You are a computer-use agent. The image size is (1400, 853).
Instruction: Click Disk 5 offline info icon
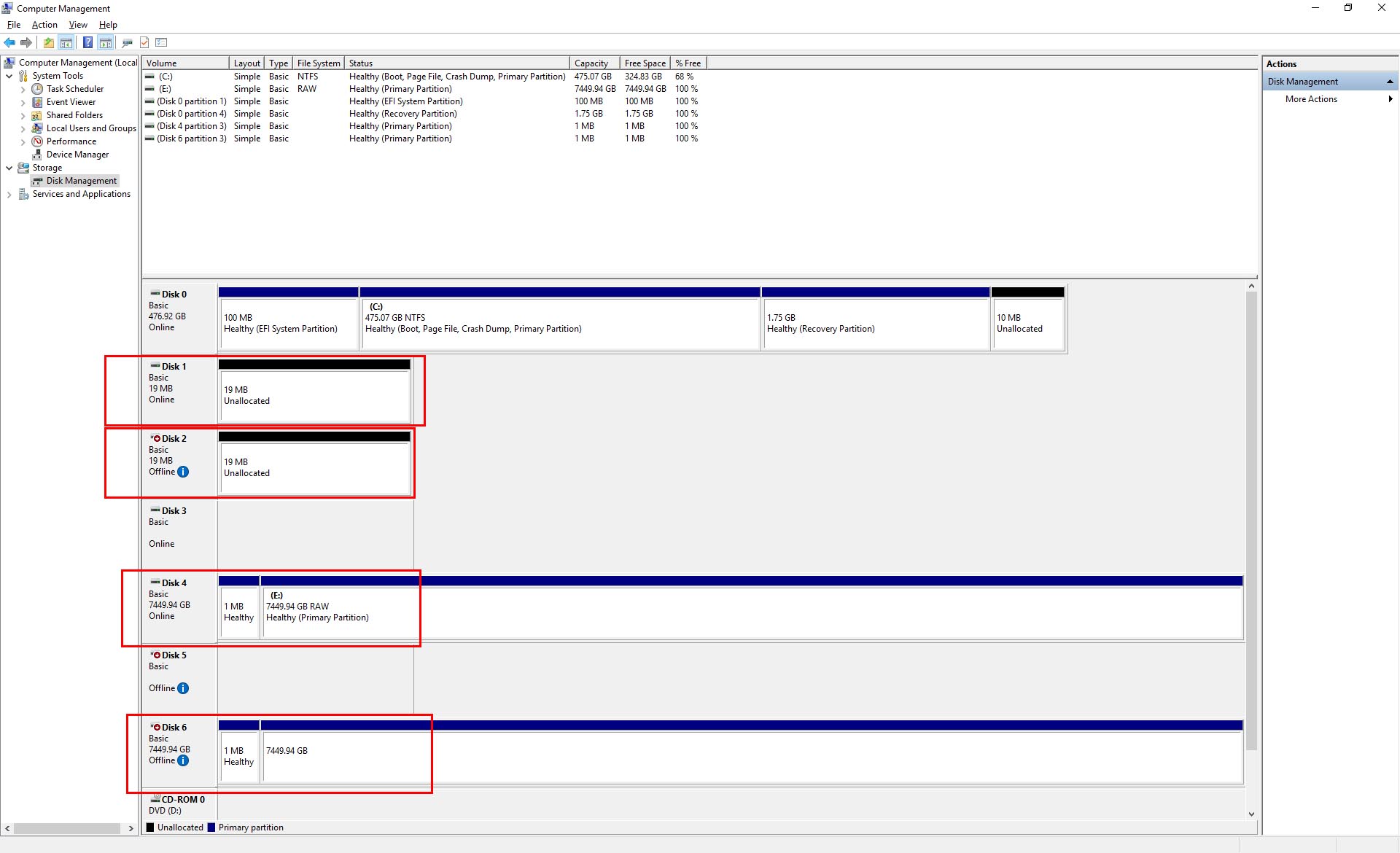tap(183, 688)
